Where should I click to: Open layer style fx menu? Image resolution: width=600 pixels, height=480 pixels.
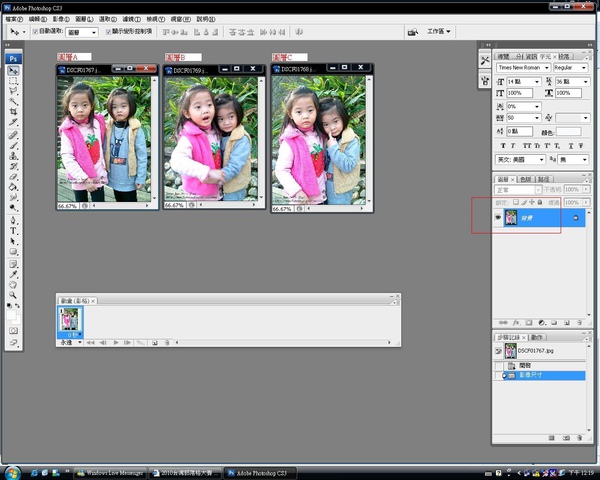pos(516,323)
